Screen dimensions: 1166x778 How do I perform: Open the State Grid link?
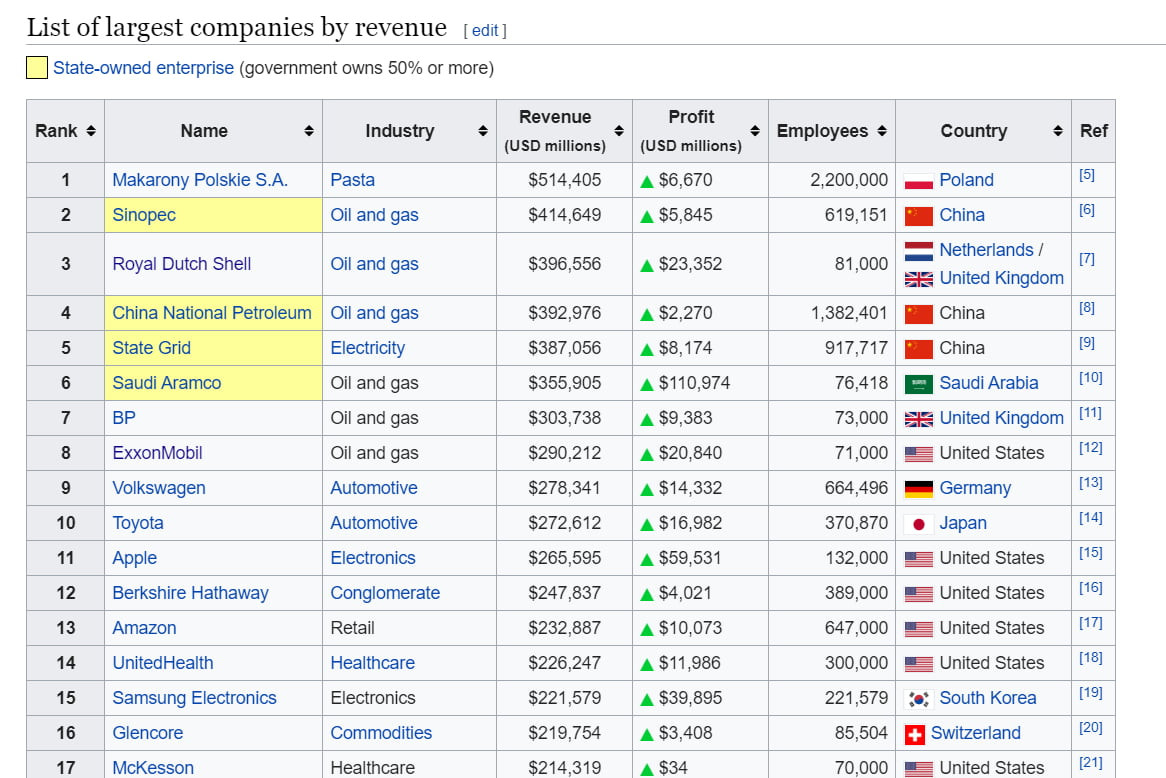(x=152, y=348)
